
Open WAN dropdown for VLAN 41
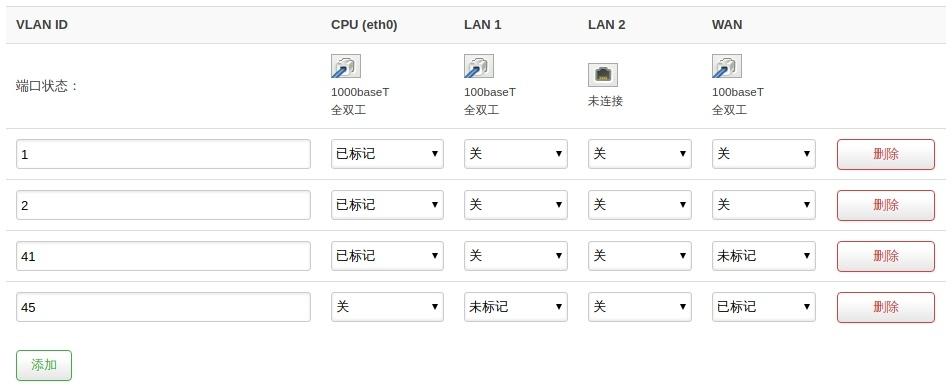tap(763, 256)
